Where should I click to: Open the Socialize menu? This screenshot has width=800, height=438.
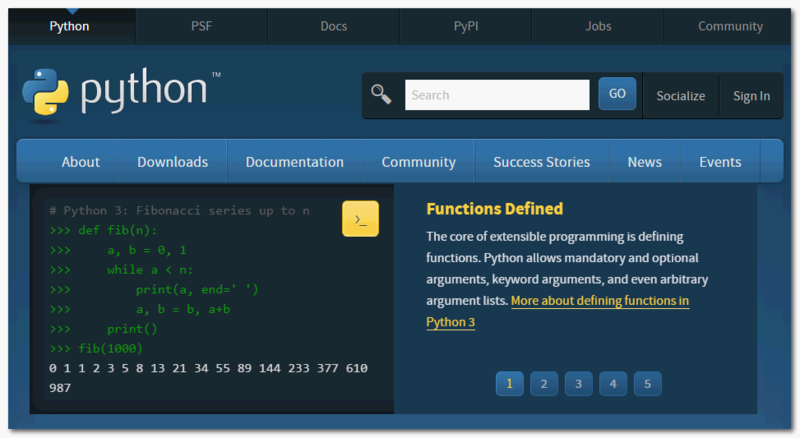pyautogui.click(x=681, y=96)
